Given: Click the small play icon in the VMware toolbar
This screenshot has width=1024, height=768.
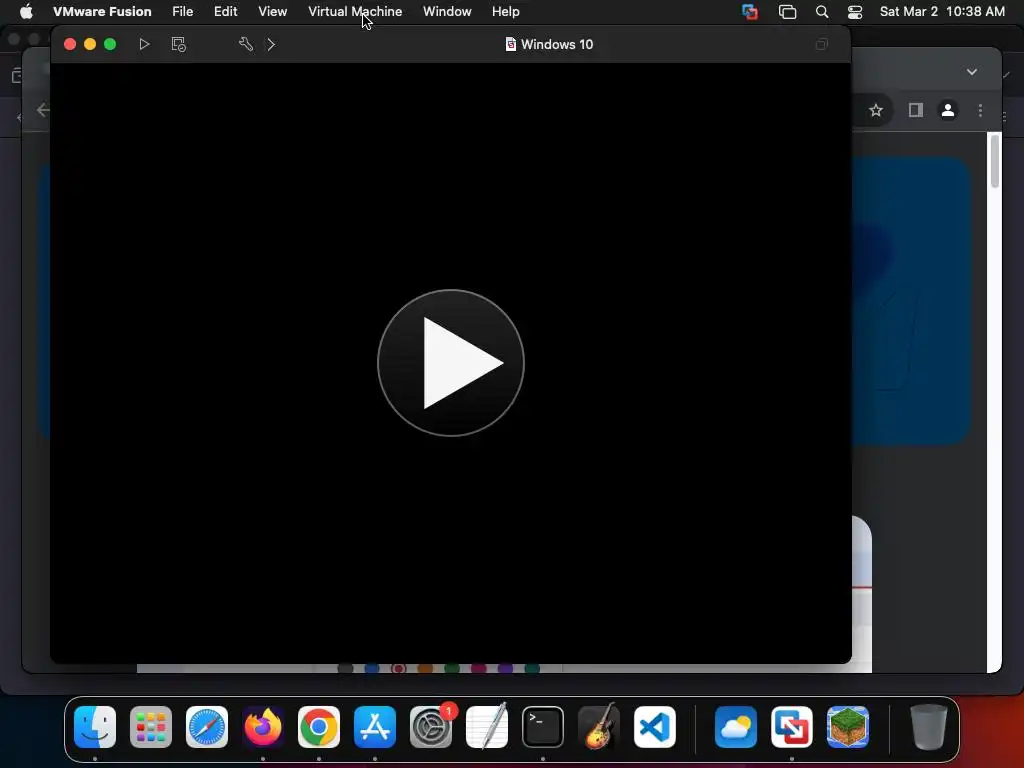Looking at the screenshot, I should 144,44.
